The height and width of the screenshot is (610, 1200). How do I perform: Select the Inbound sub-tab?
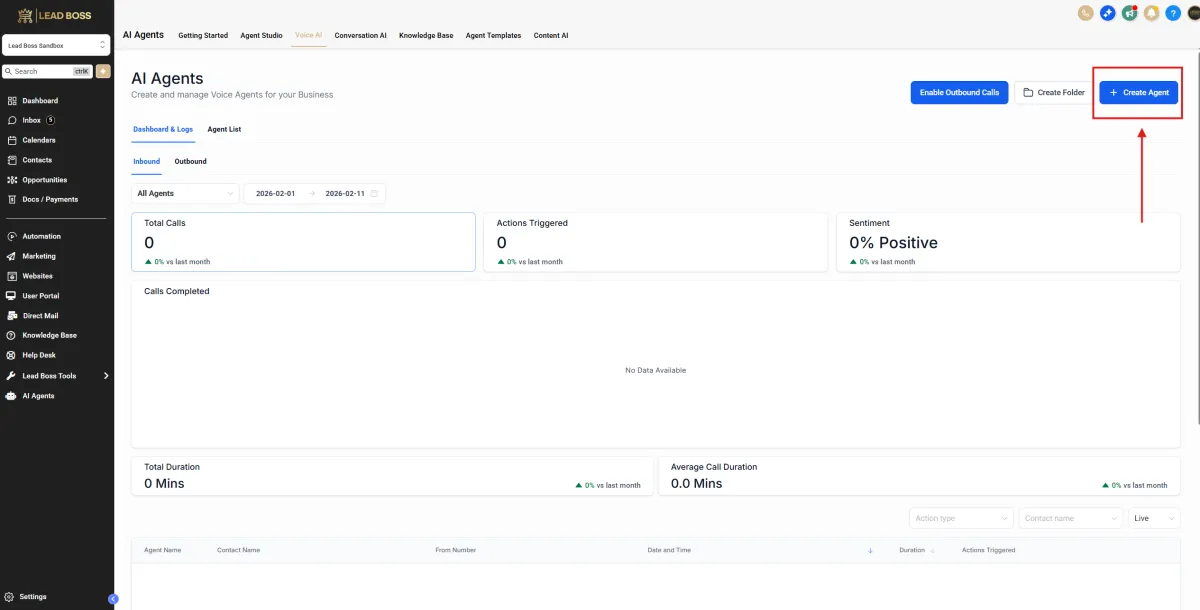(x=146, y=161)
